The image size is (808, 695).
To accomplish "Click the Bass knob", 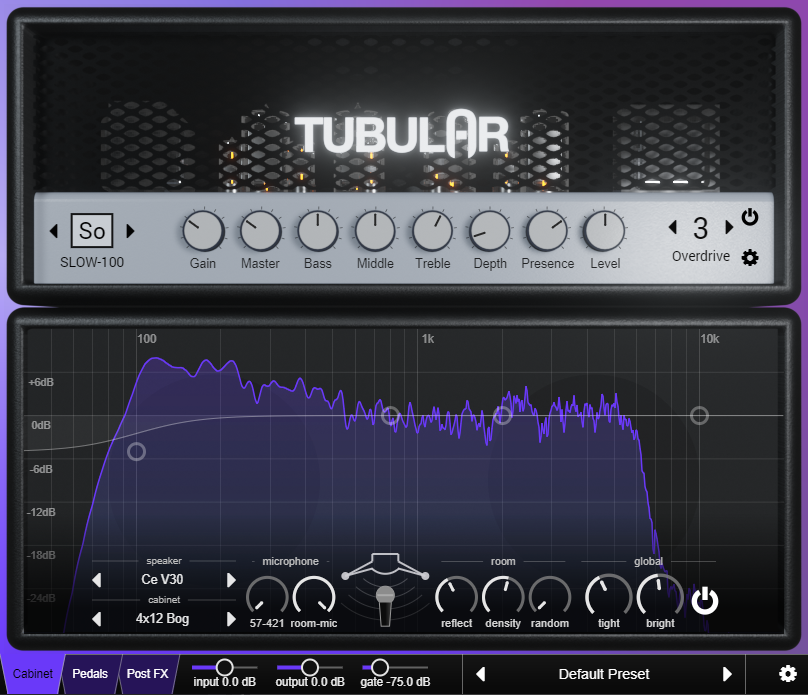I will (x=318, y=231).
